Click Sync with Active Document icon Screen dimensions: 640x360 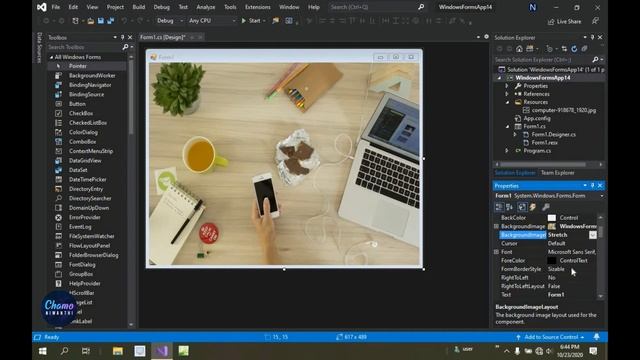click(x=564, y=49)
